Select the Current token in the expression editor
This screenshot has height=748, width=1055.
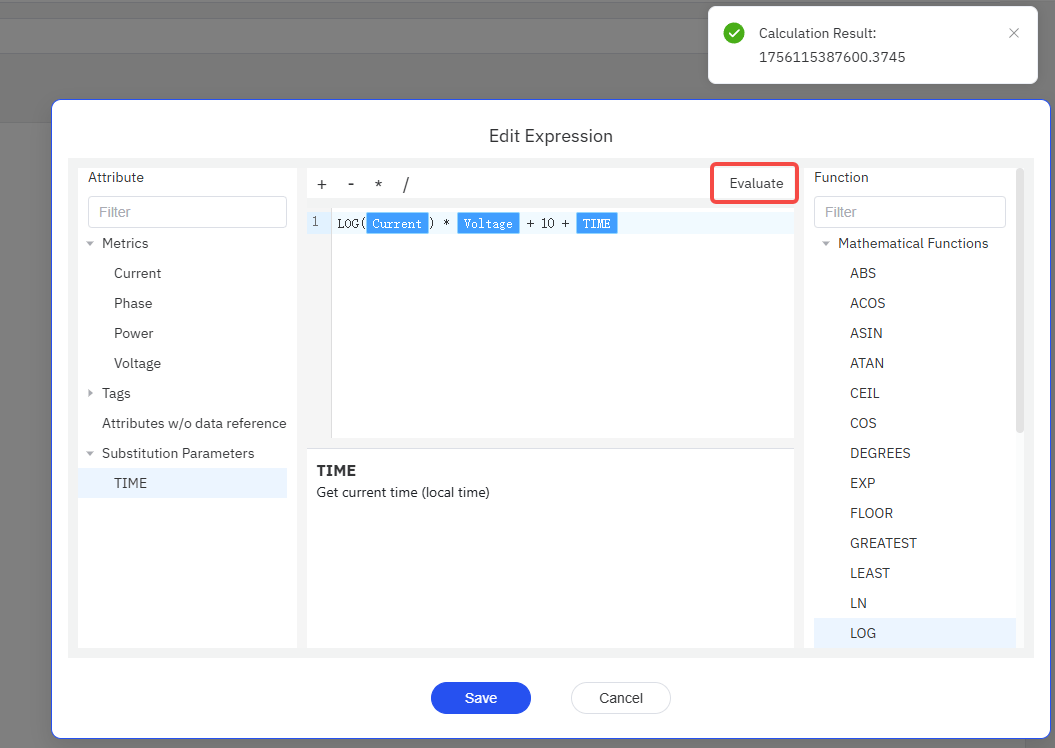tap(398, 223)
